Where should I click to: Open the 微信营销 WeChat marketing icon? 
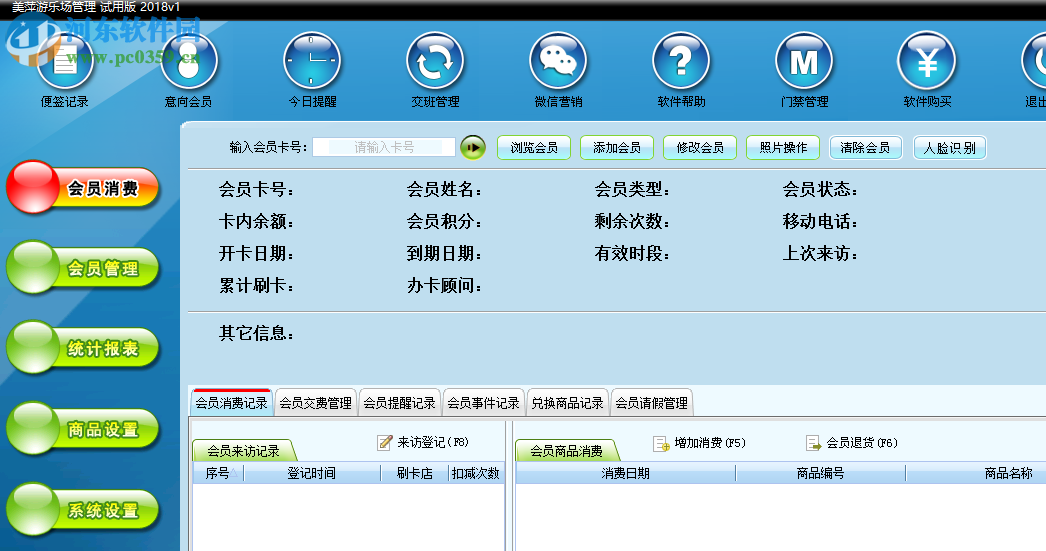[558, 61]
